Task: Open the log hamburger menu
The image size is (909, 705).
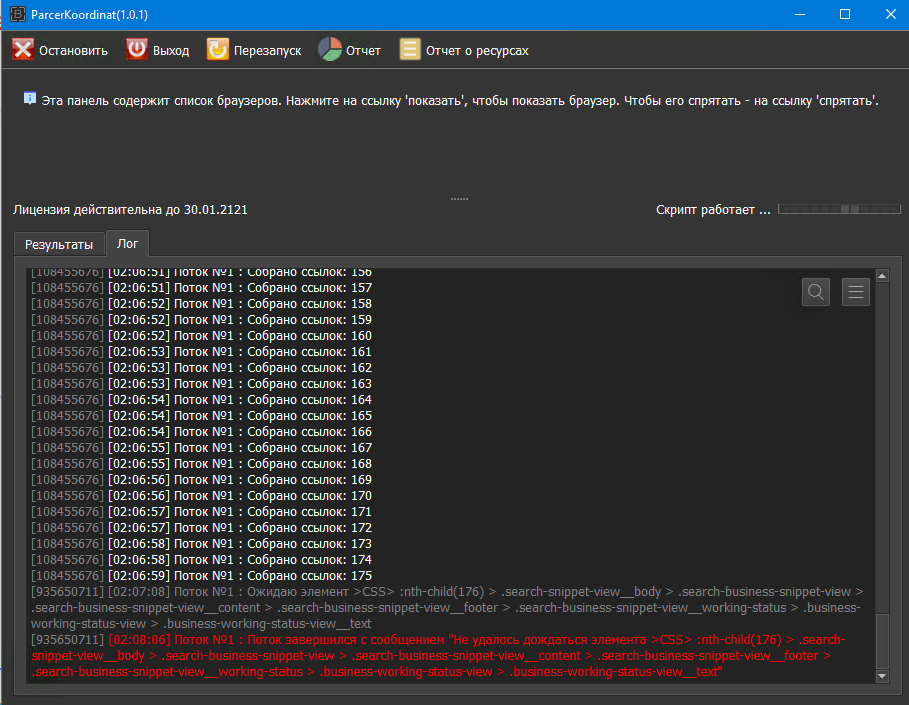Action: 856,292
